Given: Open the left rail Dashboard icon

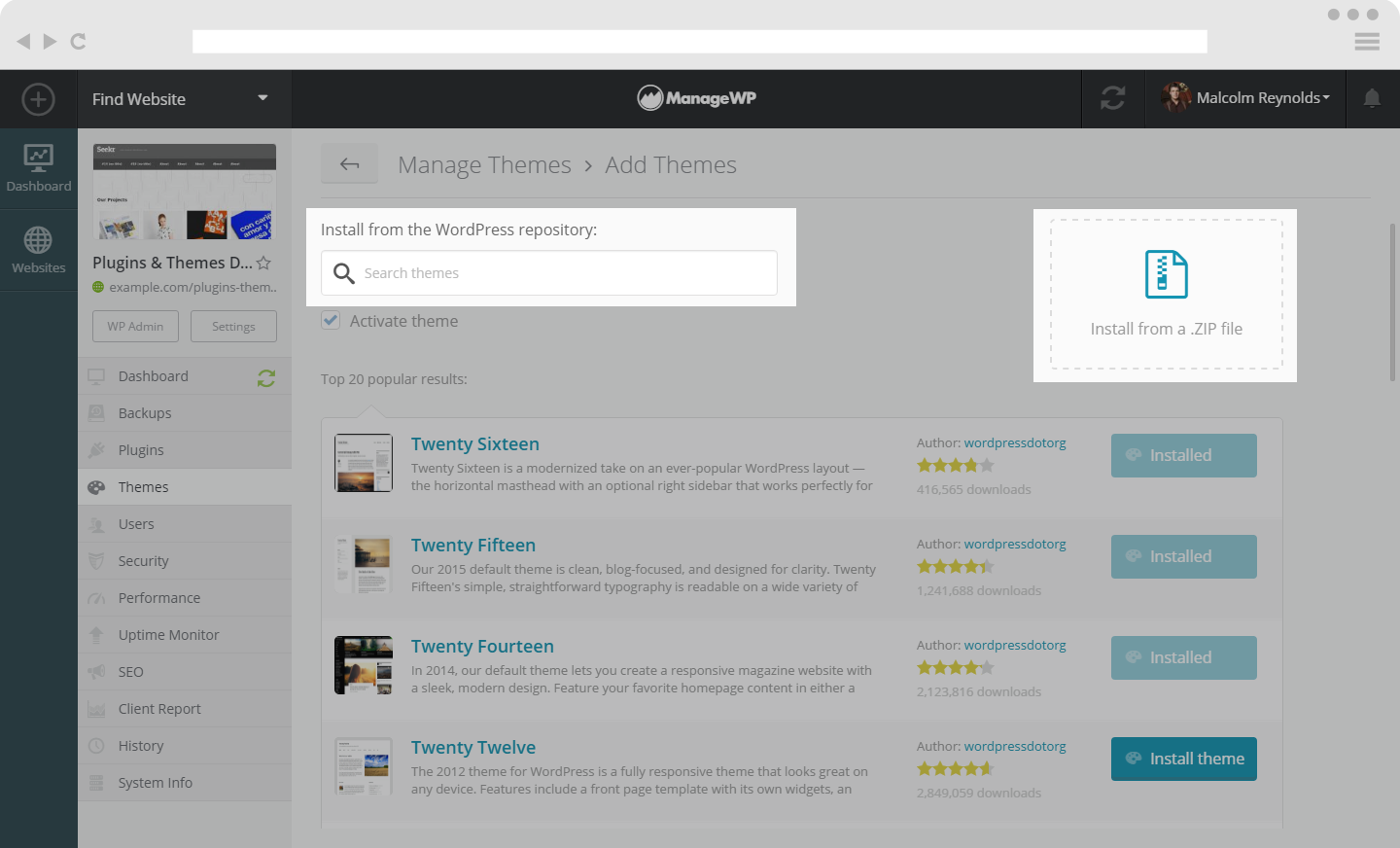Looking at the screenshot, I should [39, 169].
